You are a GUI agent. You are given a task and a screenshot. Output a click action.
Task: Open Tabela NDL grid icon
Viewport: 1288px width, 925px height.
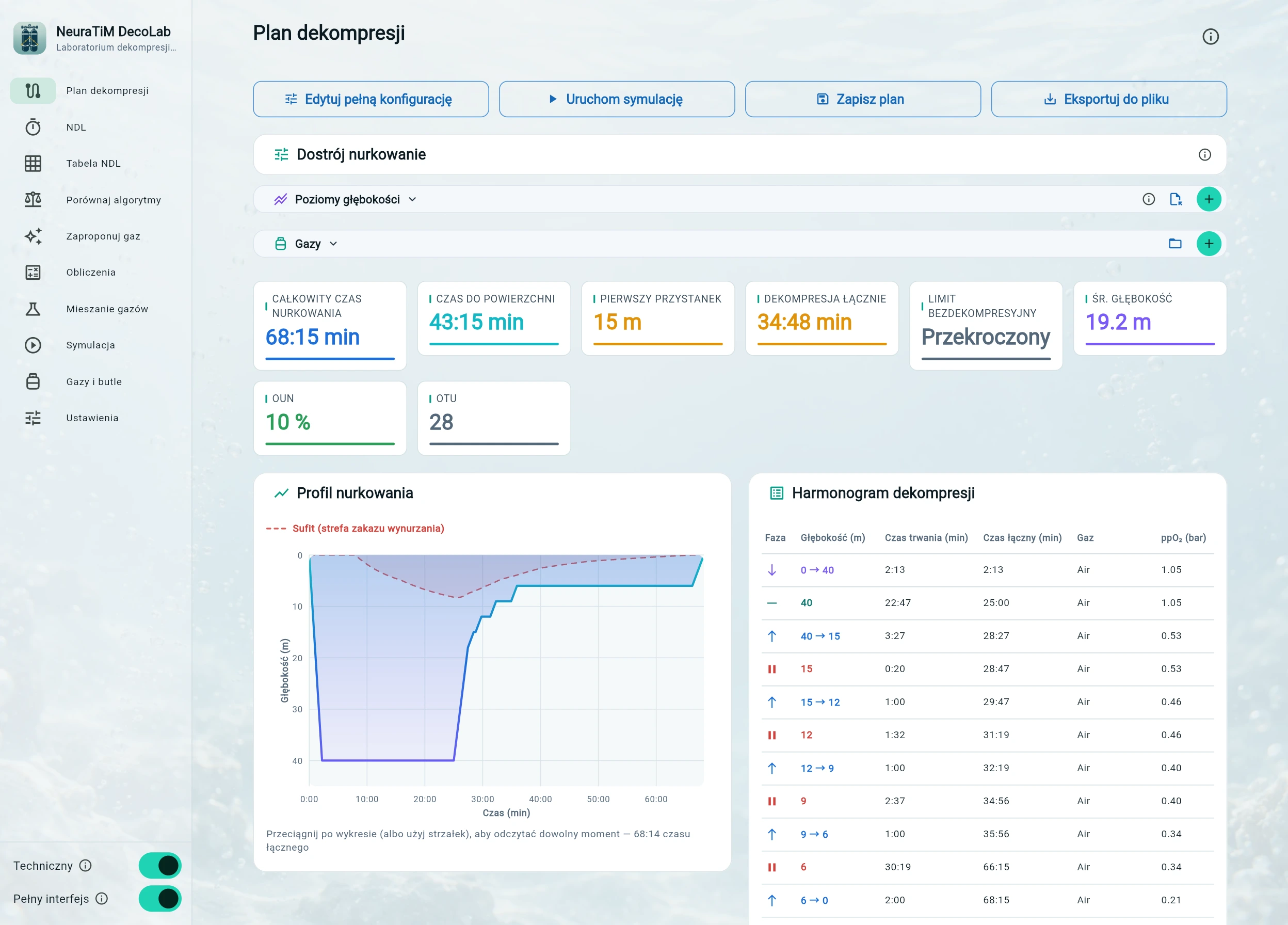(33, 163)
